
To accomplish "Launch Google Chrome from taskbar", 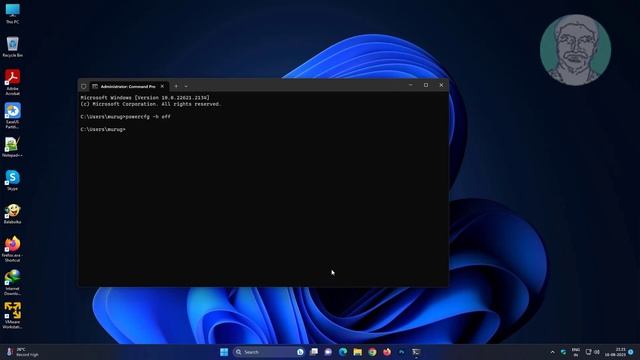I will pyautogui.click(x=372, y=352).
